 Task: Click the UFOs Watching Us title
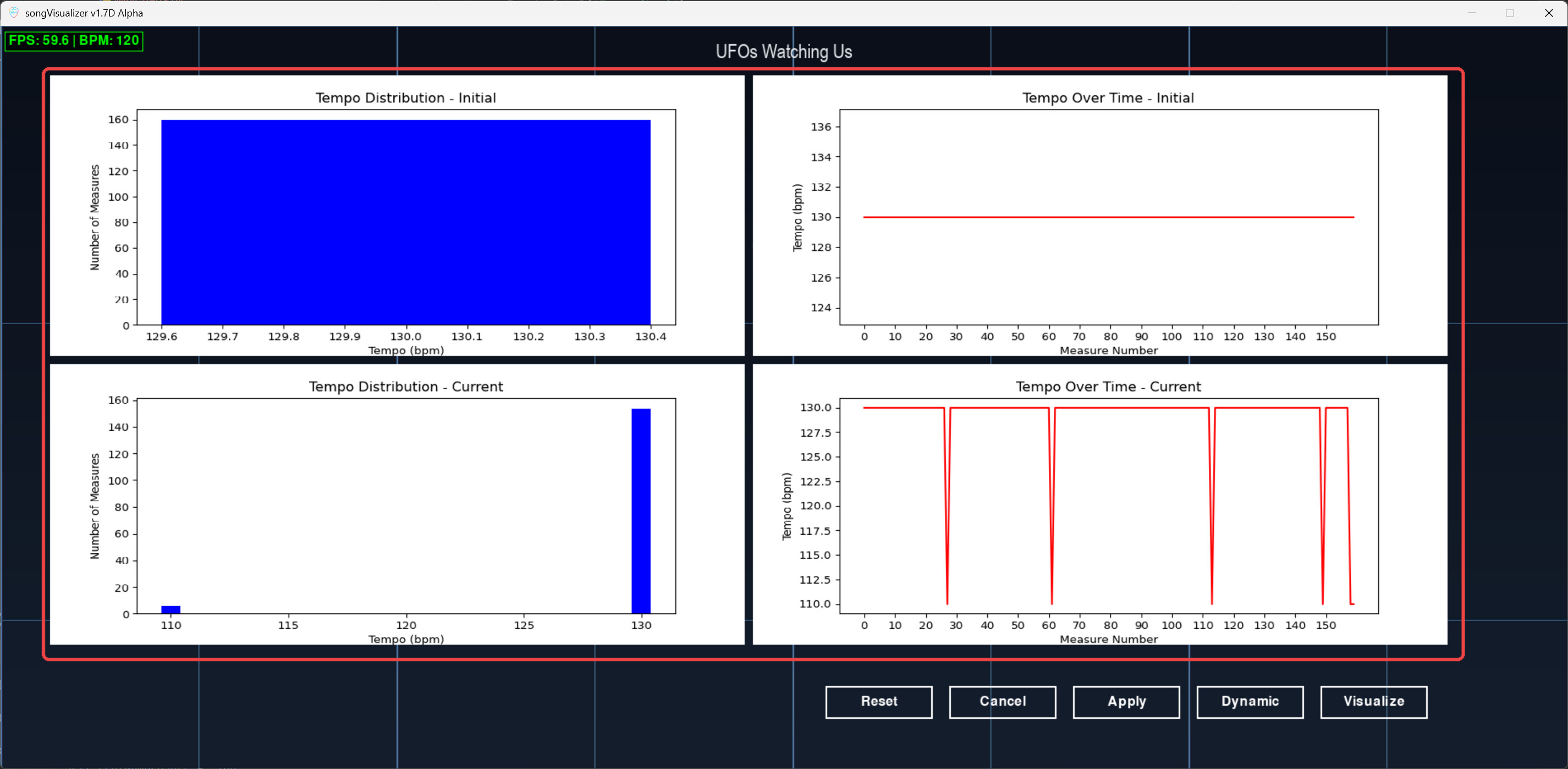[x=783, y=52]
